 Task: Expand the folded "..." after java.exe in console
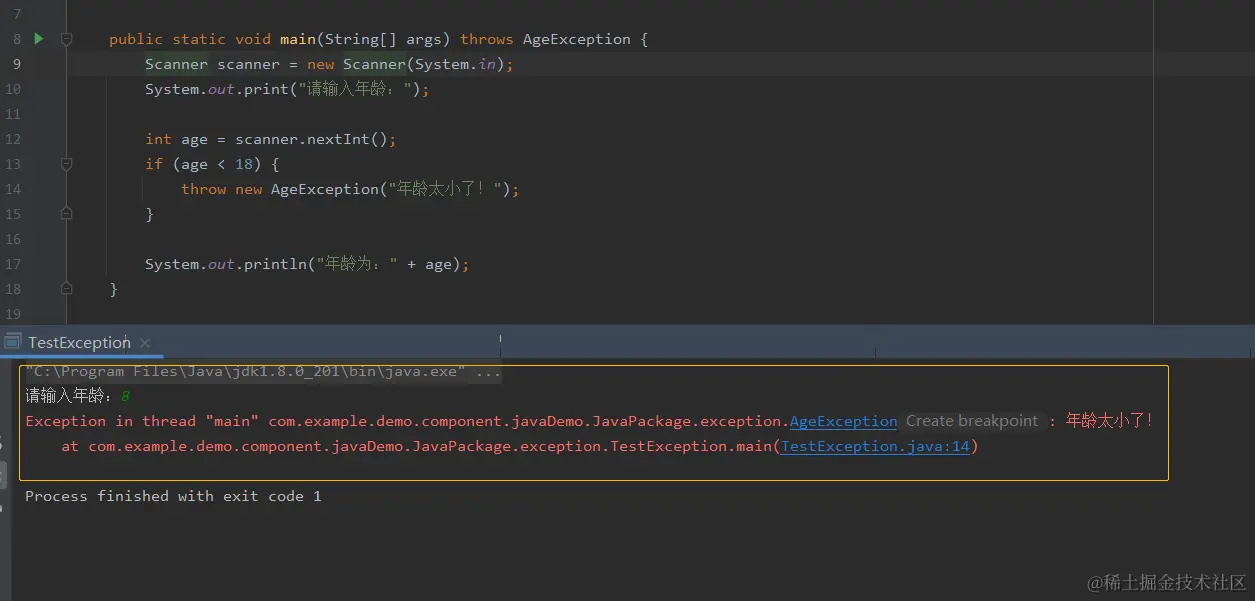coord(489,372)
